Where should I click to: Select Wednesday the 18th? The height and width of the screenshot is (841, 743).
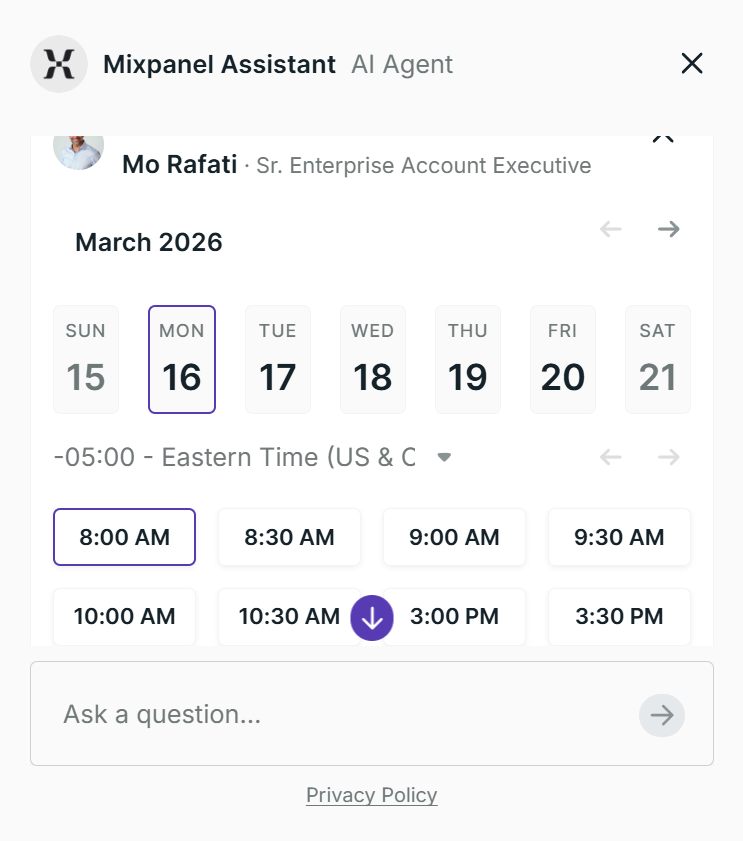tap(372, 360)
